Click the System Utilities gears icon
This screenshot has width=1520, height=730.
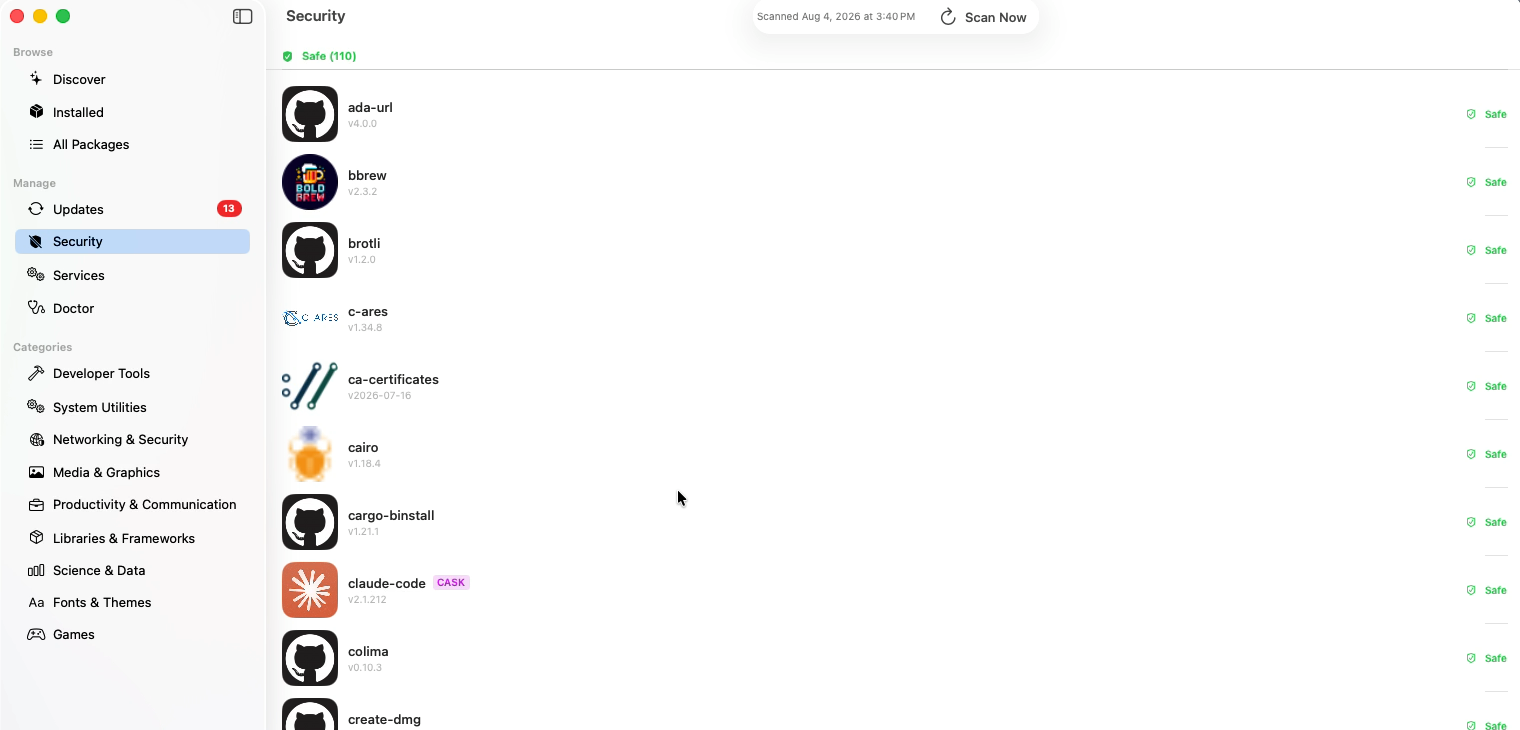click(36, 407)
